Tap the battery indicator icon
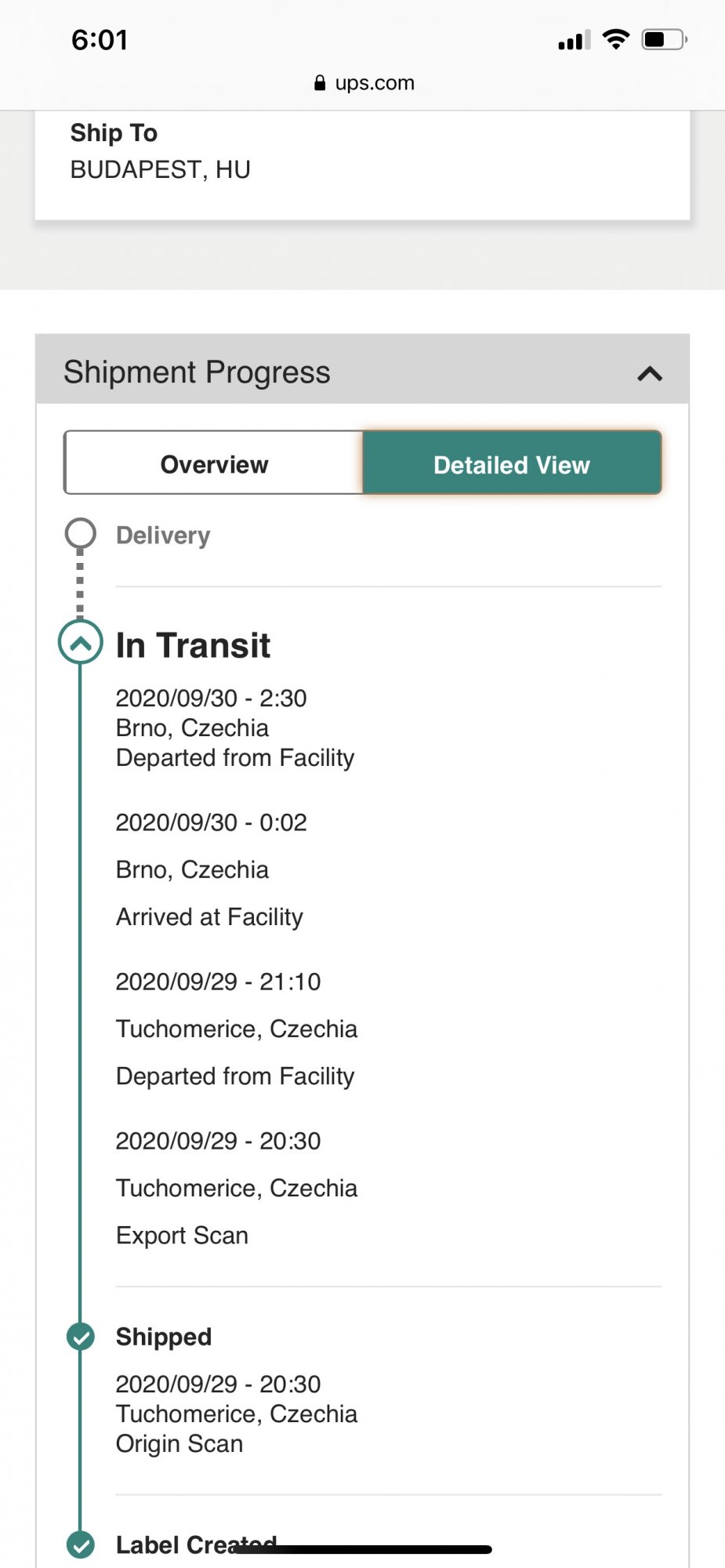This screenshot has width=725, height=1568. [x=664, y=39]
